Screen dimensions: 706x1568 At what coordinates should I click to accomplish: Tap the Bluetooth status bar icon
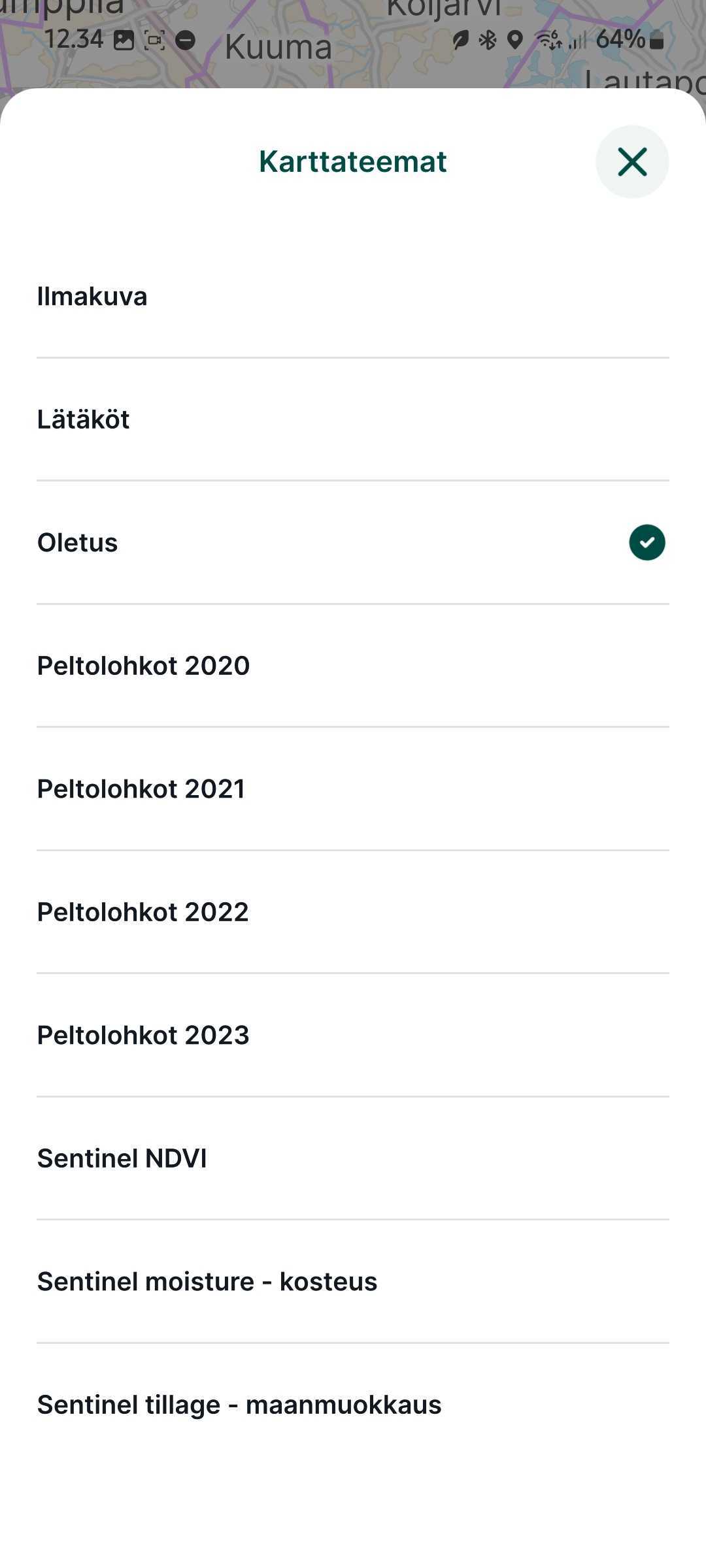[488, 41]
